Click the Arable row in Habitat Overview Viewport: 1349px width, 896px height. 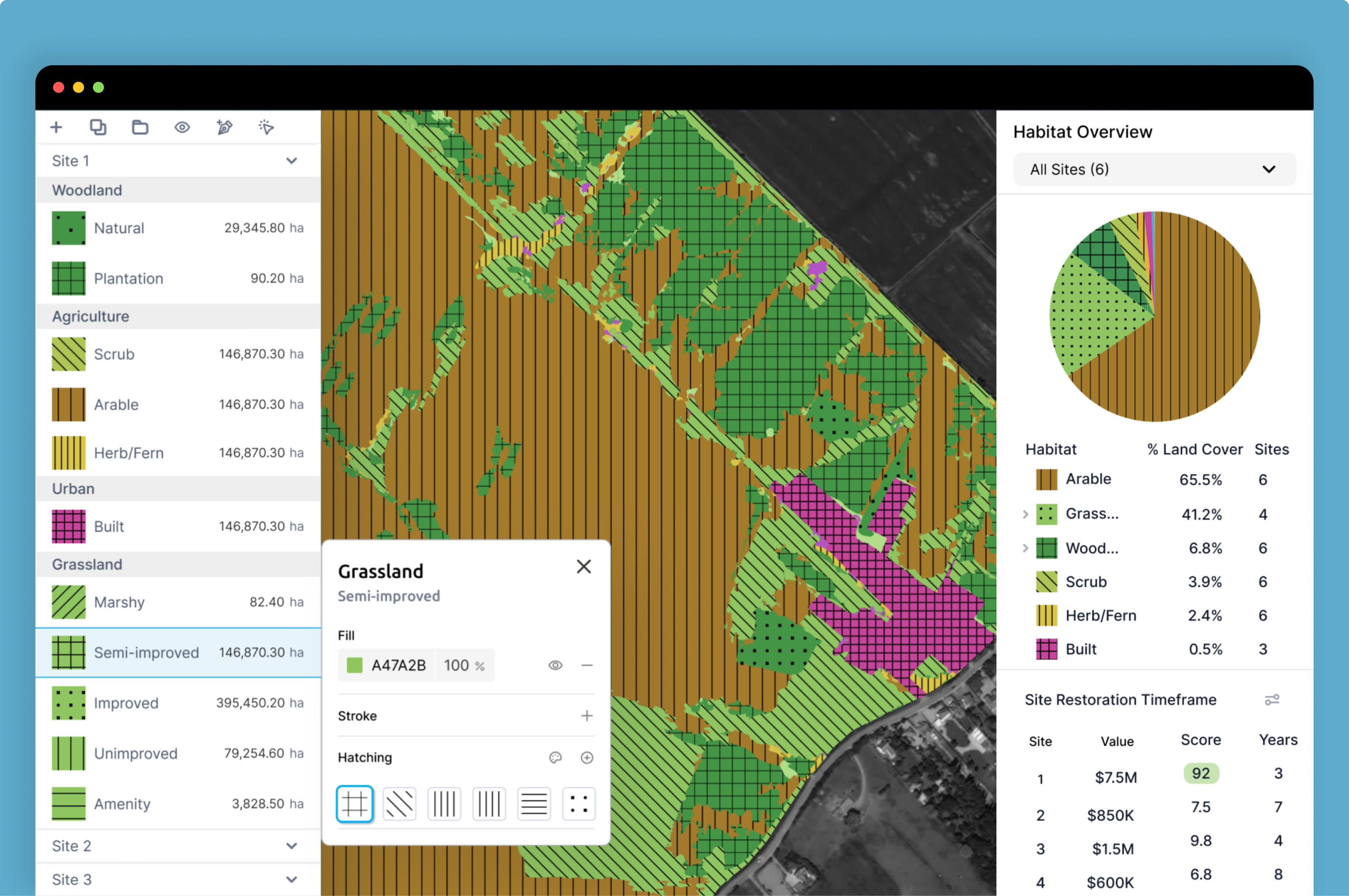(1154, 479)
